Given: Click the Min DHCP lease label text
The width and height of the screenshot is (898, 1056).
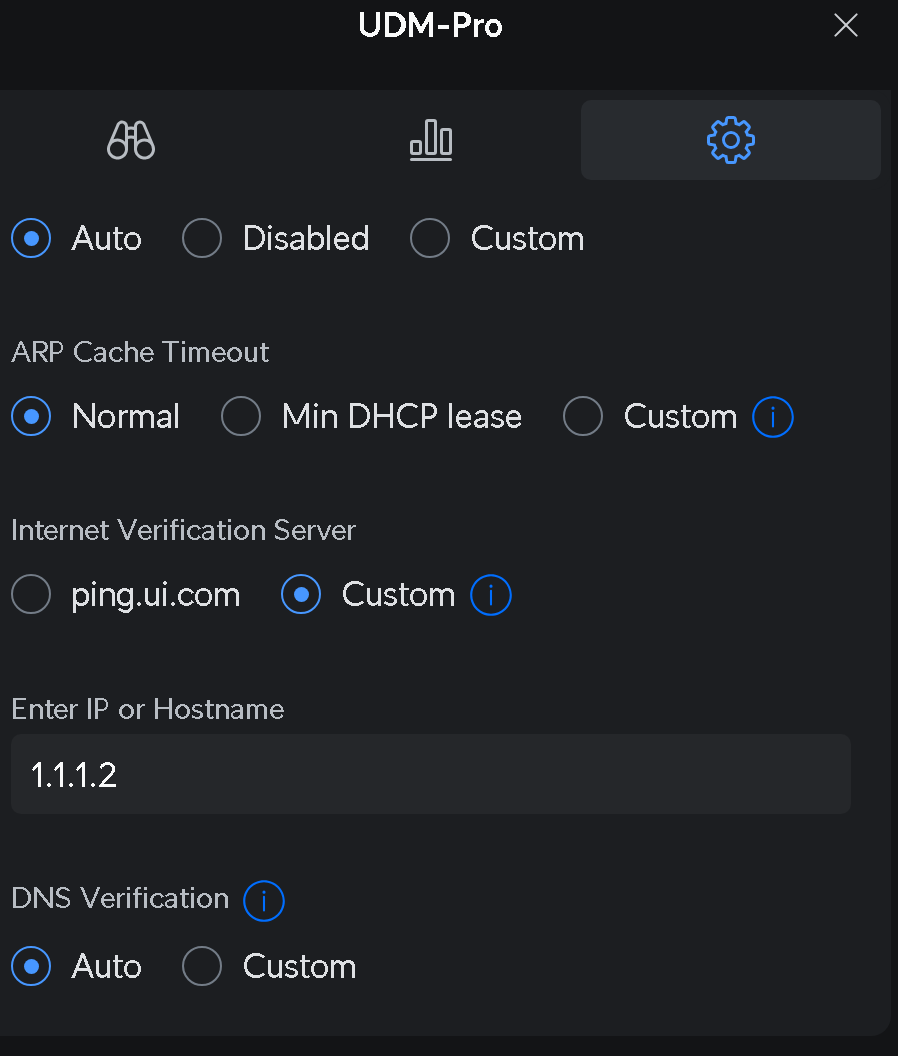Looking at the screenshot, I should pyautogui.click(x=401, y=417).
